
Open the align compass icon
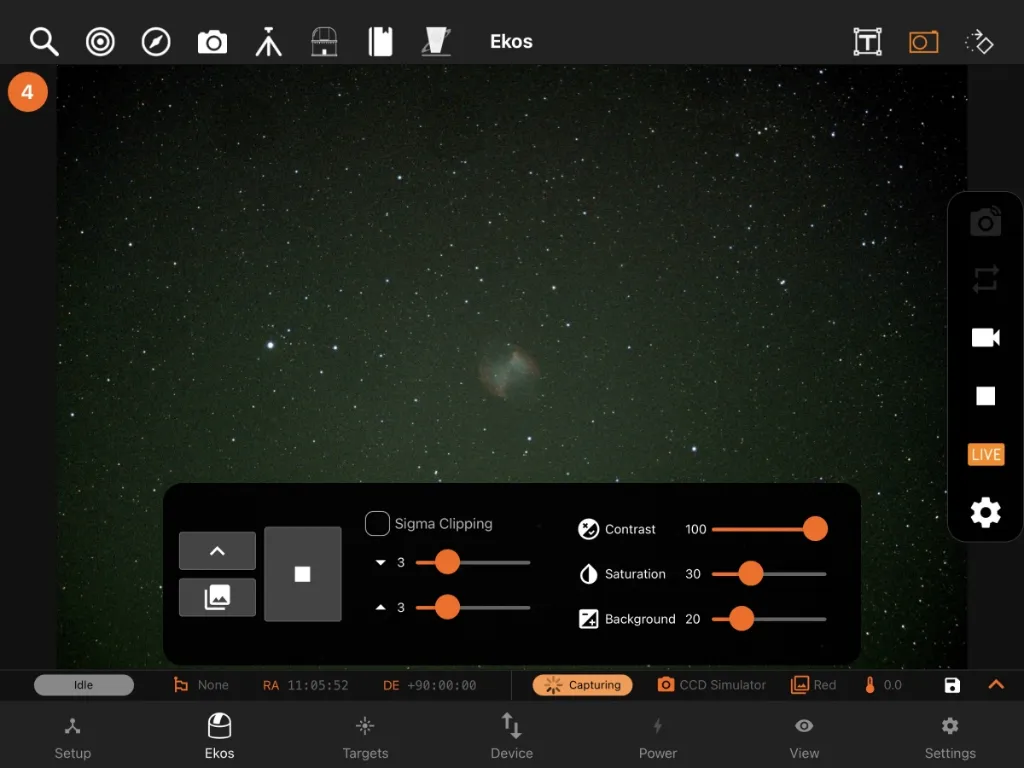156,42
